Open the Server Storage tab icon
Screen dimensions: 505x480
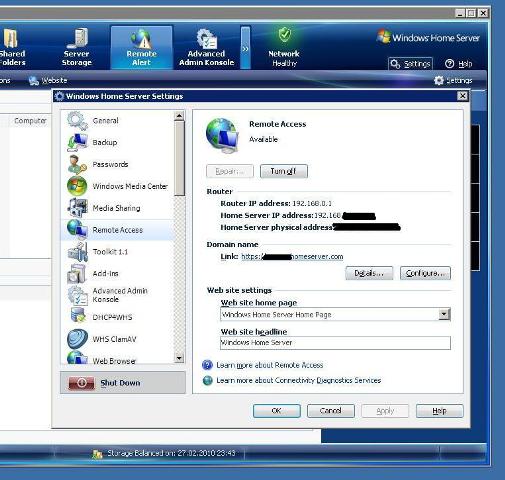[78, 38]
